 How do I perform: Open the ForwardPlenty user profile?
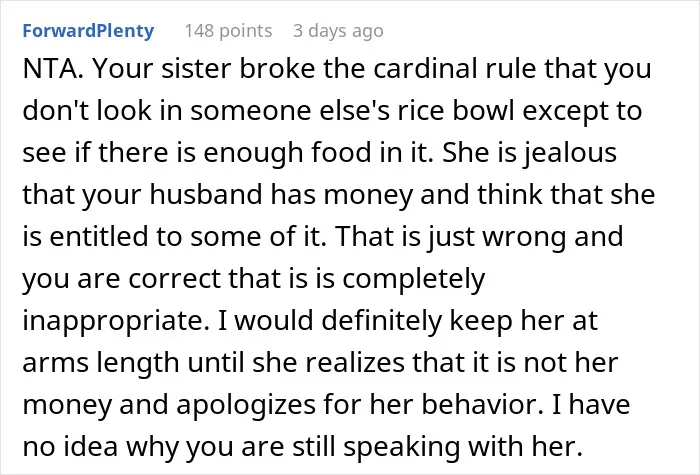click(x=88, y=31)
